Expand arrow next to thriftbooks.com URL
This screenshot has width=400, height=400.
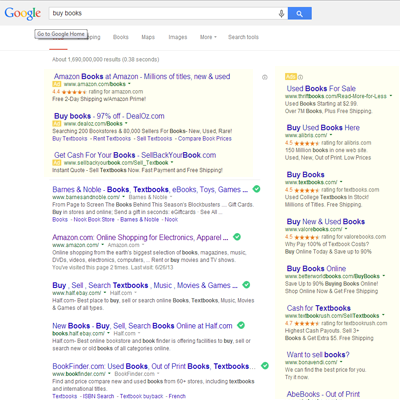pyautogui.click(x=391, y=96)
